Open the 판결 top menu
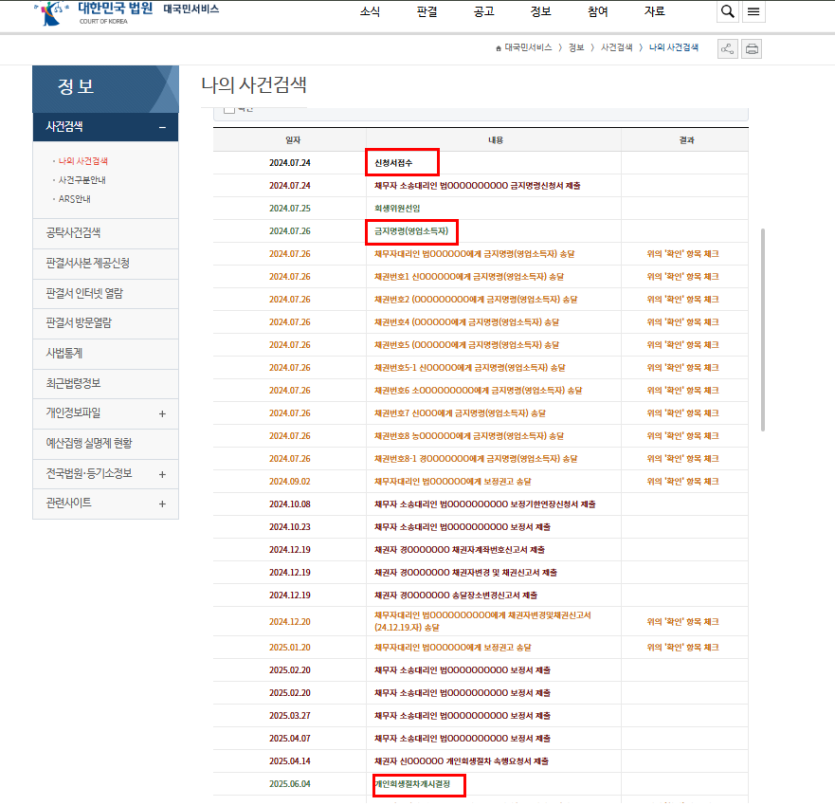The height and width of the screenshot is (806, 835). click(x=427, y=12)
